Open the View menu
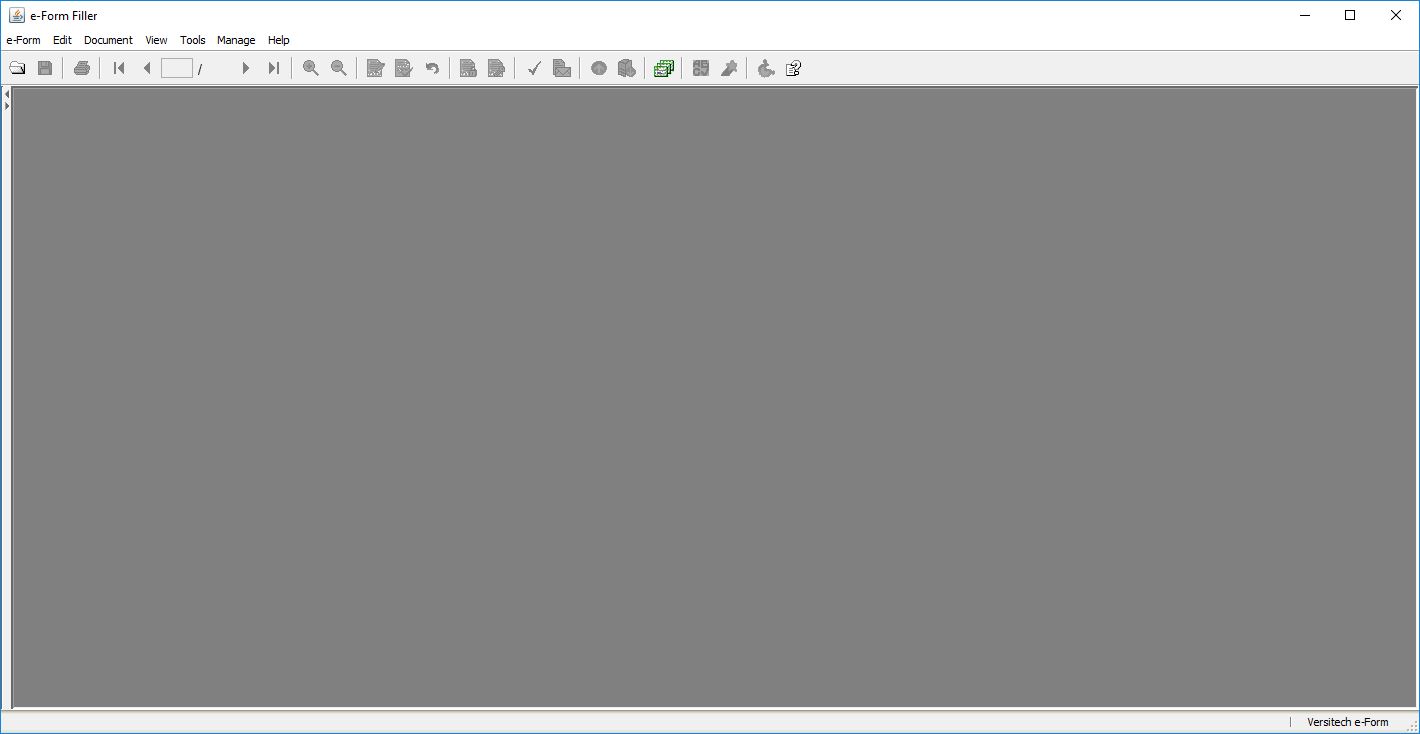This screenshot has width=1420, height=734. (x=156, y=40)
